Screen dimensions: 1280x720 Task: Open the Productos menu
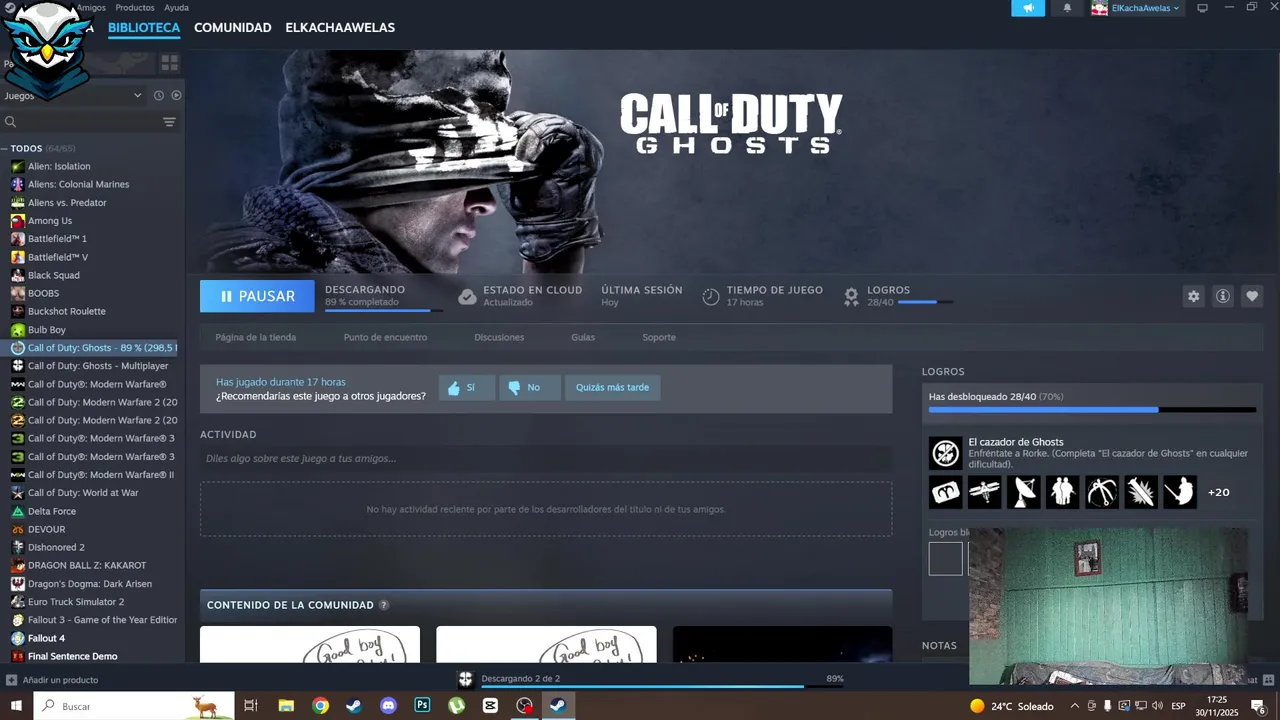coord(135,8)
